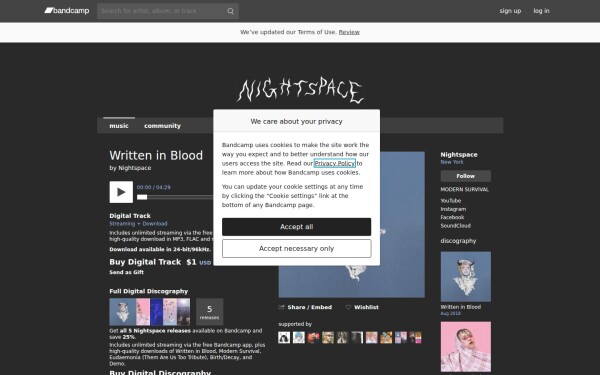Click the track progress slider handle
The width and height of the screenshot is (600, 375).
coord(142,197)
